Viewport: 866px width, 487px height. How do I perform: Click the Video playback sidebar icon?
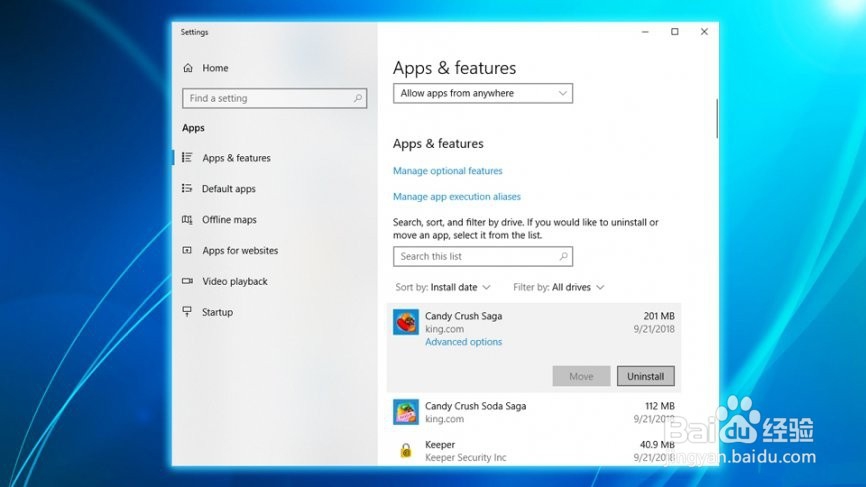(187, 281)
